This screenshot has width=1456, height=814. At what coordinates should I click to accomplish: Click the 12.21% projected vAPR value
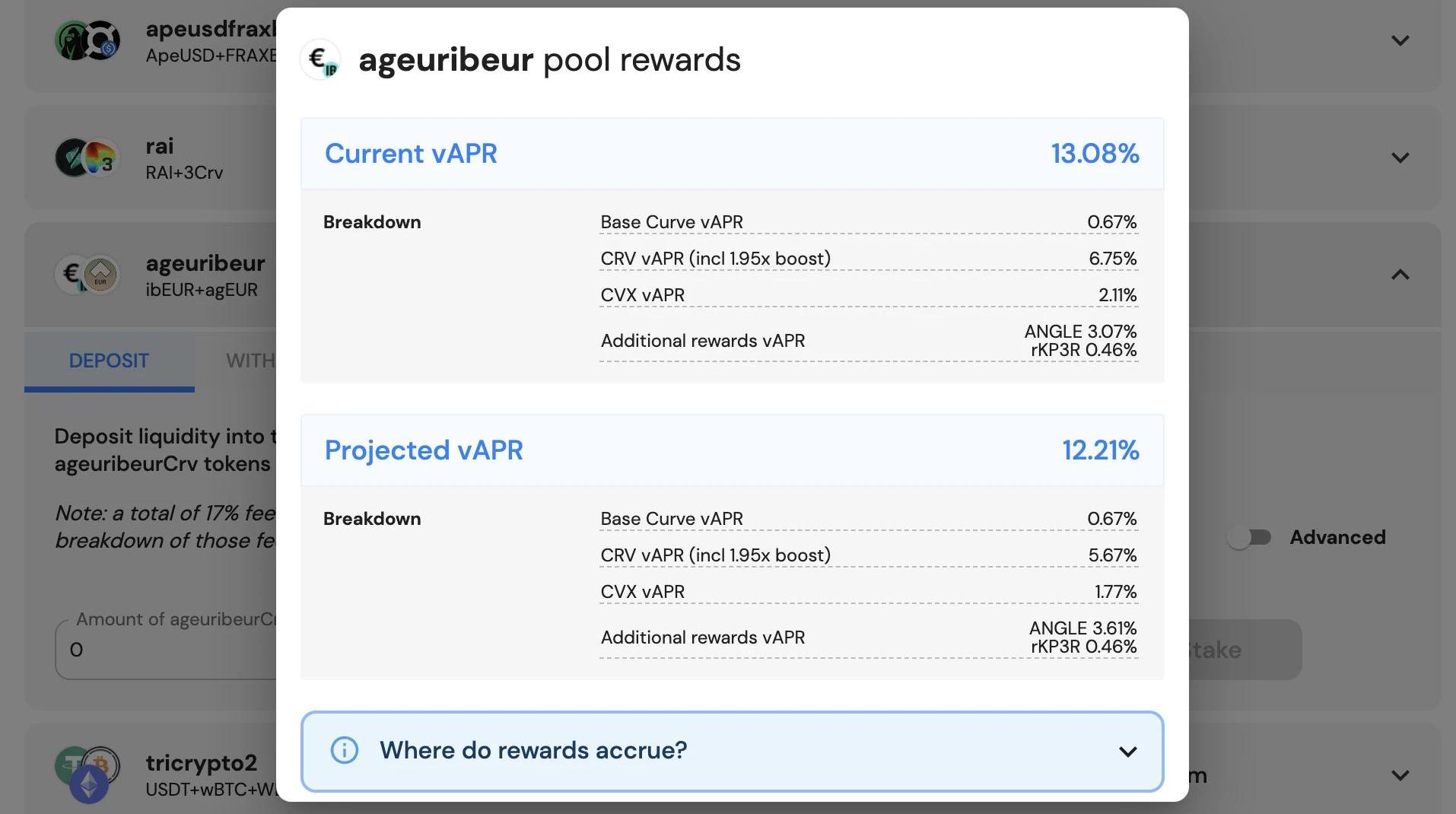[1100, 450]
